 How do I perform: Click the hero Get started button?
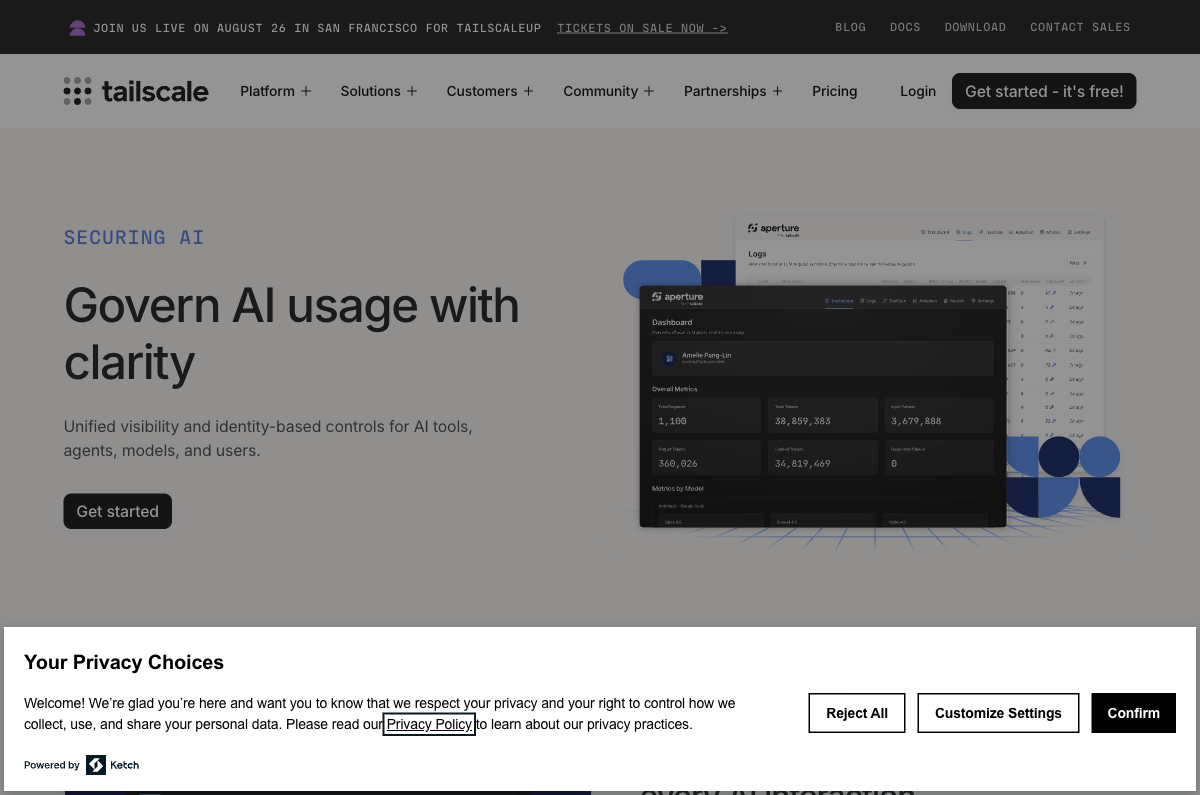118,511
